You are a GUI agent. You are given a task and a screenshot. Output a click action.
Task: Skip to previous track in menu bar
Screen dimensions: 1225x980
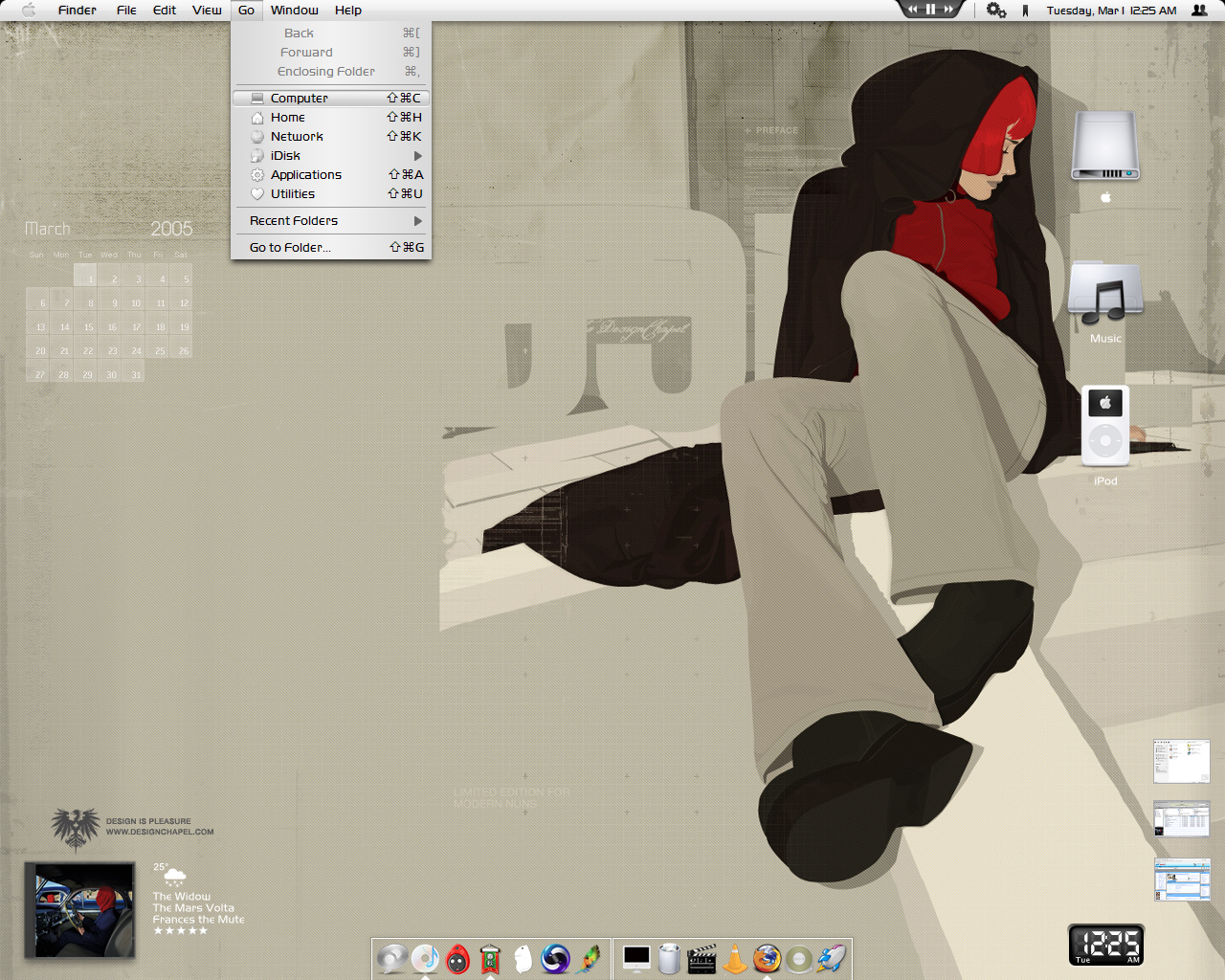pyautogui.click(x=912, y=9)
